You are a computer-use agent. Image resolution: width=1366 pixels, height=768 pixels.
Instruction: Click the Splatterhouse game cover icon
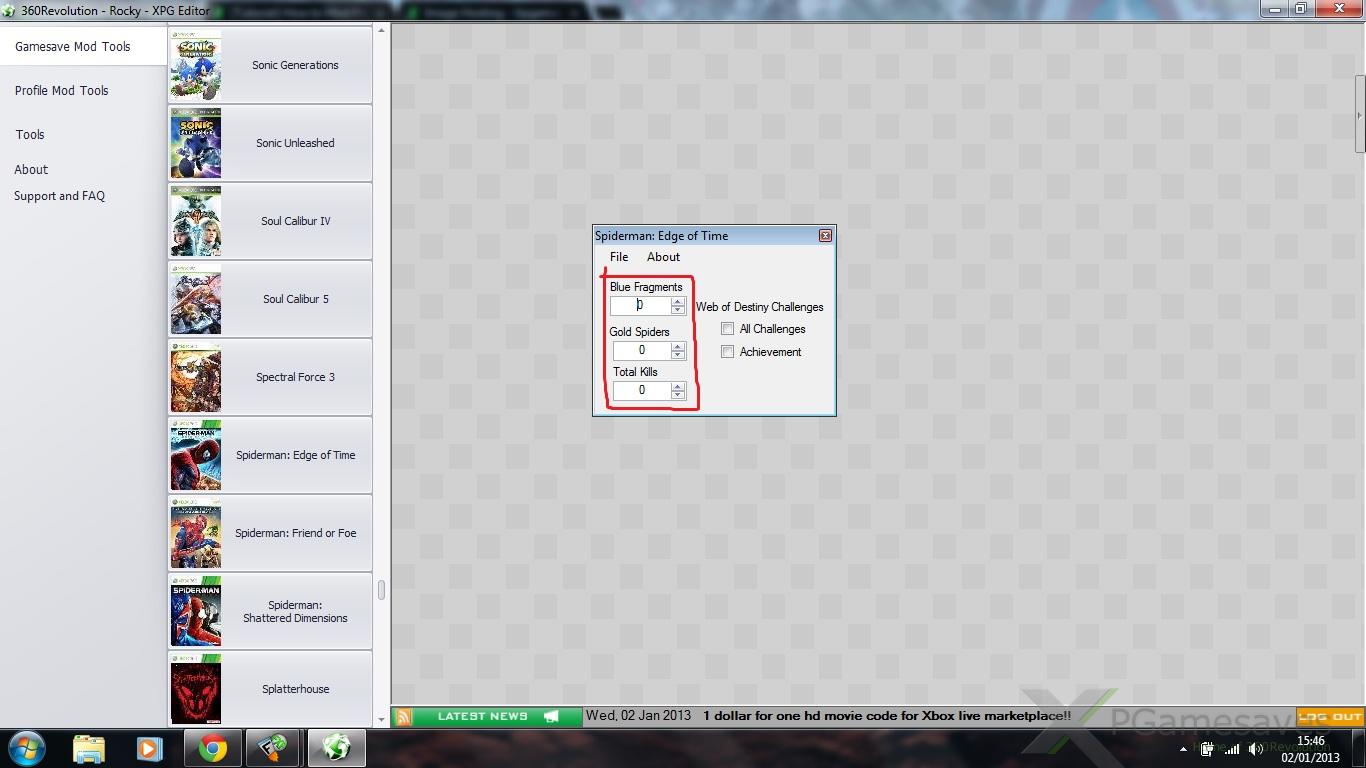coord(195,689)
